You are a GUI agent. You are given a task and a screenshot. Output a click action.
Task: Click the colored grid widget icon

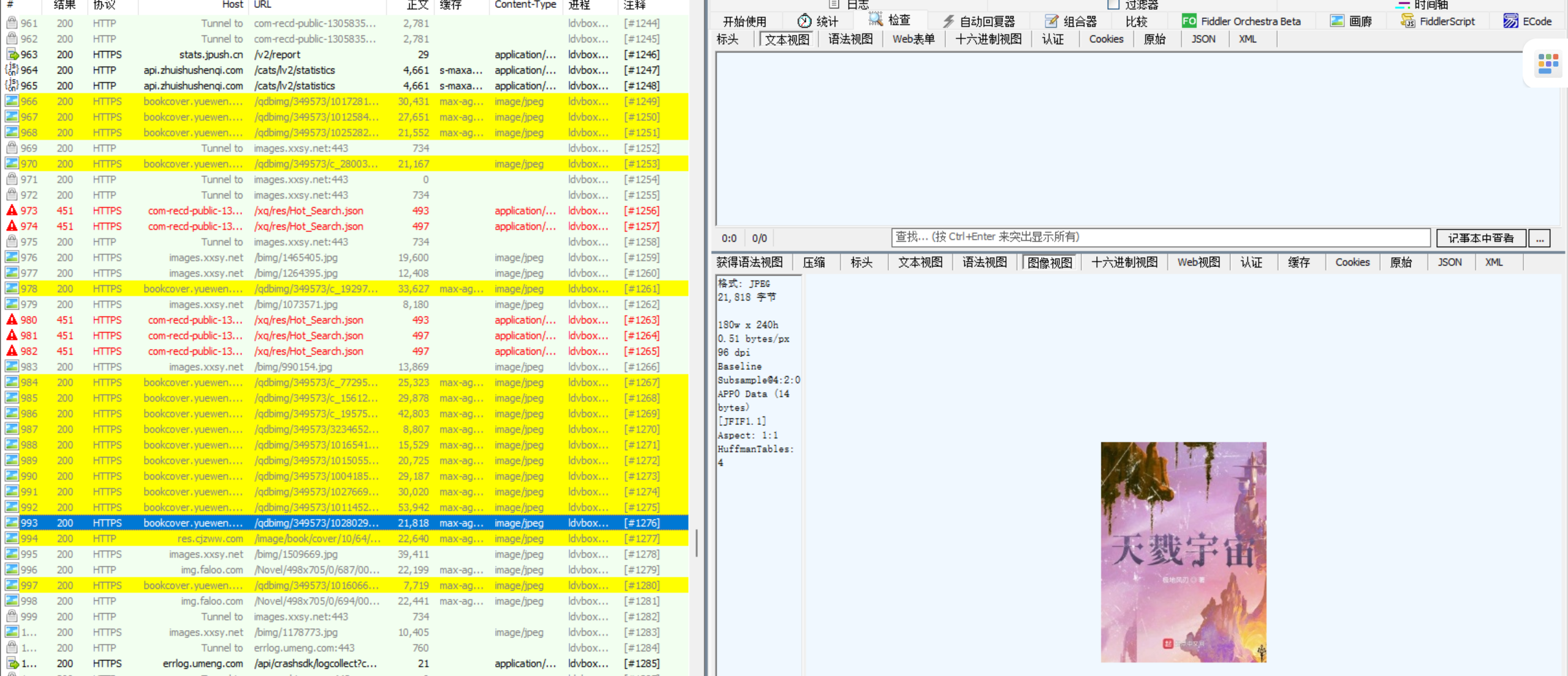tap(1548, 64)
